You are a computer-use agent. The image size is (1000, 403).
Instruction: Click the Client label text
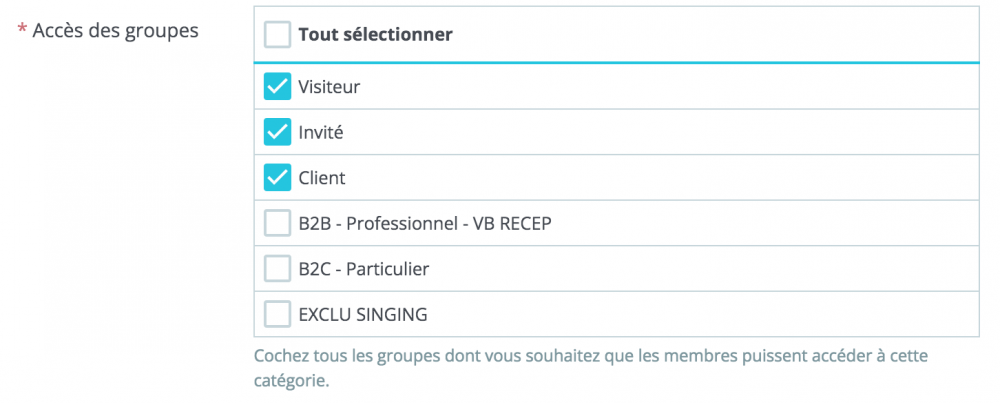point(322,178)
